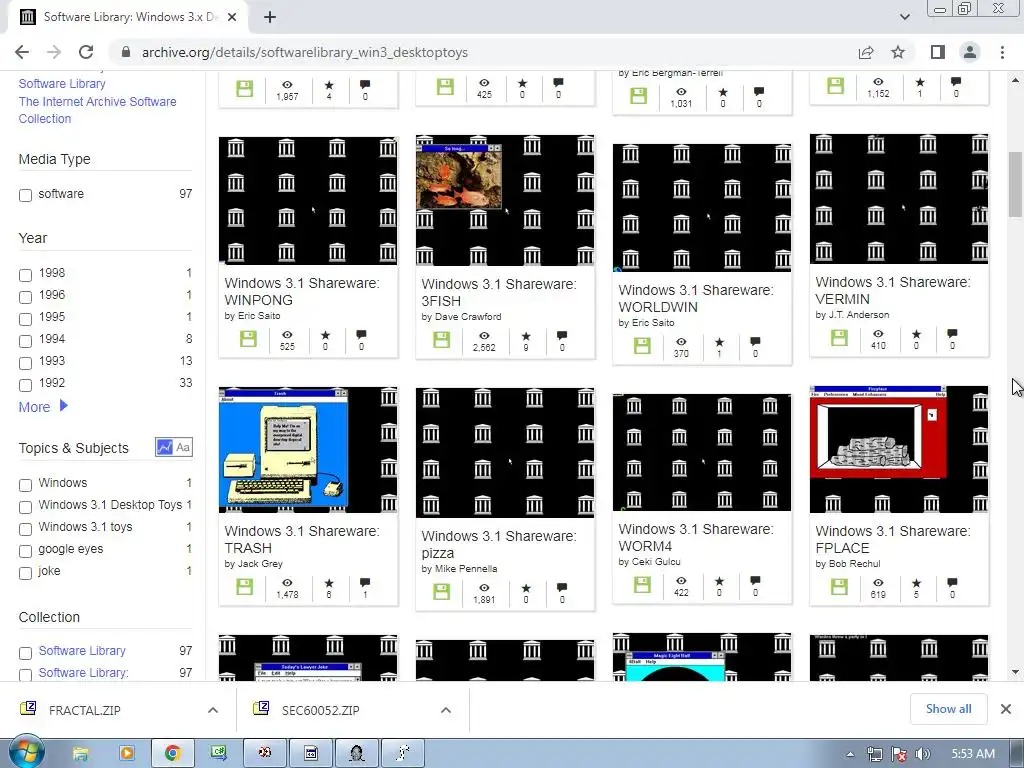Screen dimensions: 1024x768
Task: Switch topics view to Aa text icon
Action: coord(183,447)
